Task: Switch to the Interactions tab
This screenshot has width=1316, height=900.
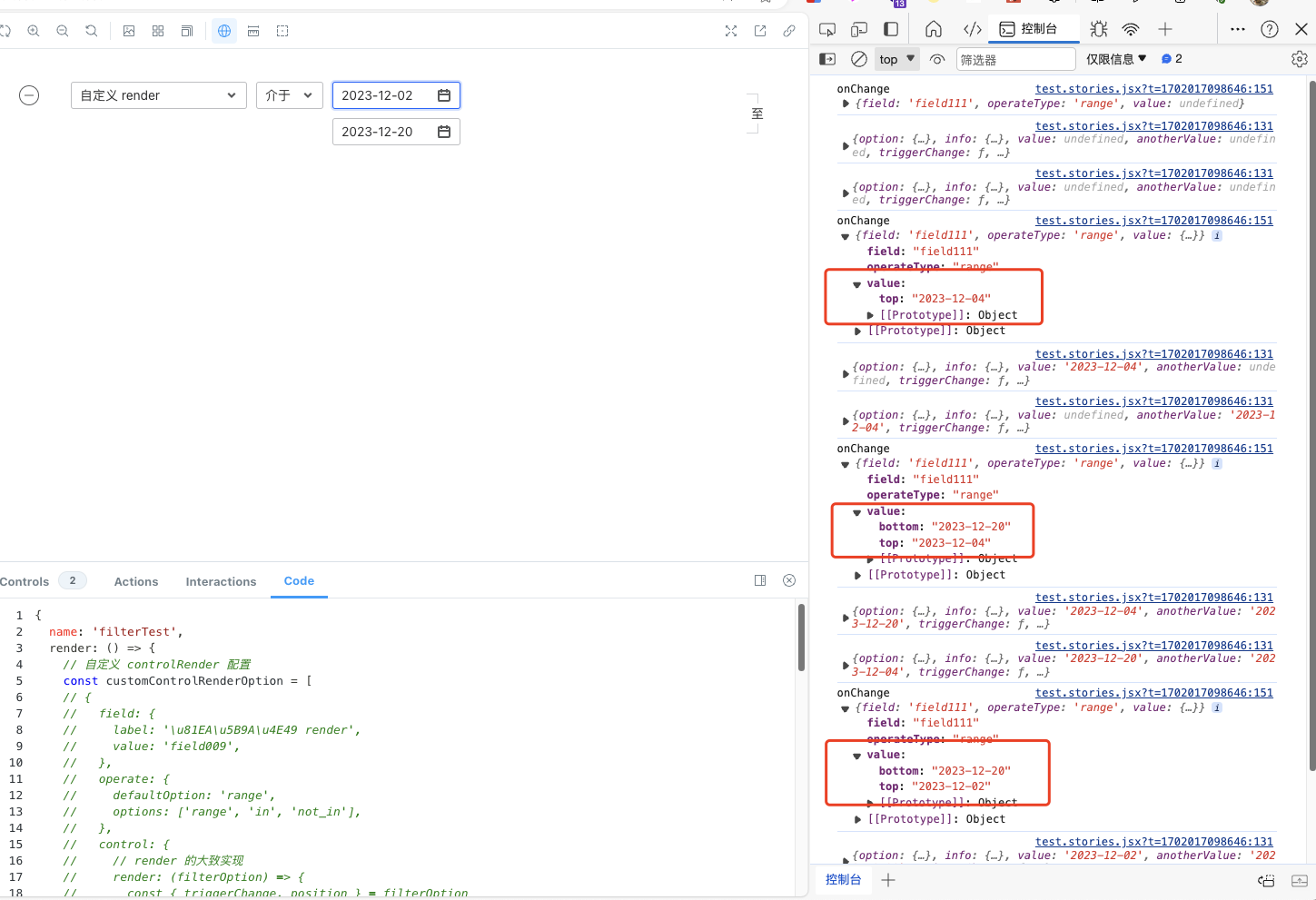Action: (x=221, y=581)
